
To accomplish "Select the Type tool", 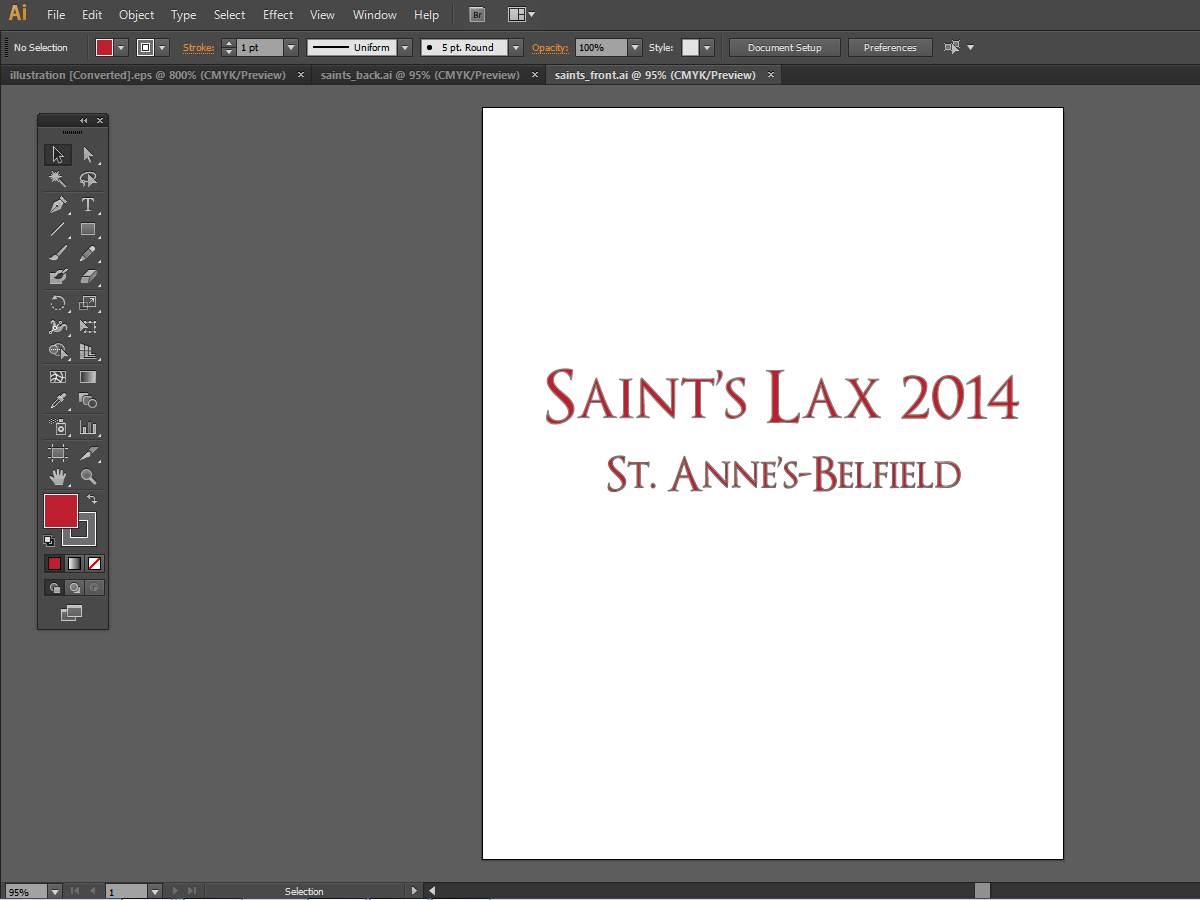I will [x=88, y=205].
